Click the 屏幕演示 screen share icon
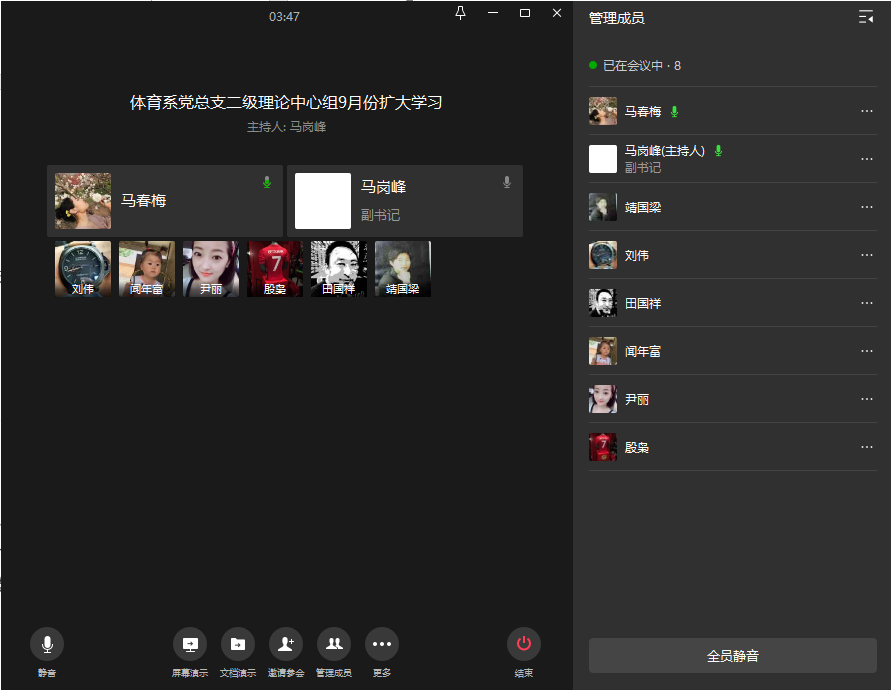Viewport: 891px width, 690px height. (x=190, y=644)
